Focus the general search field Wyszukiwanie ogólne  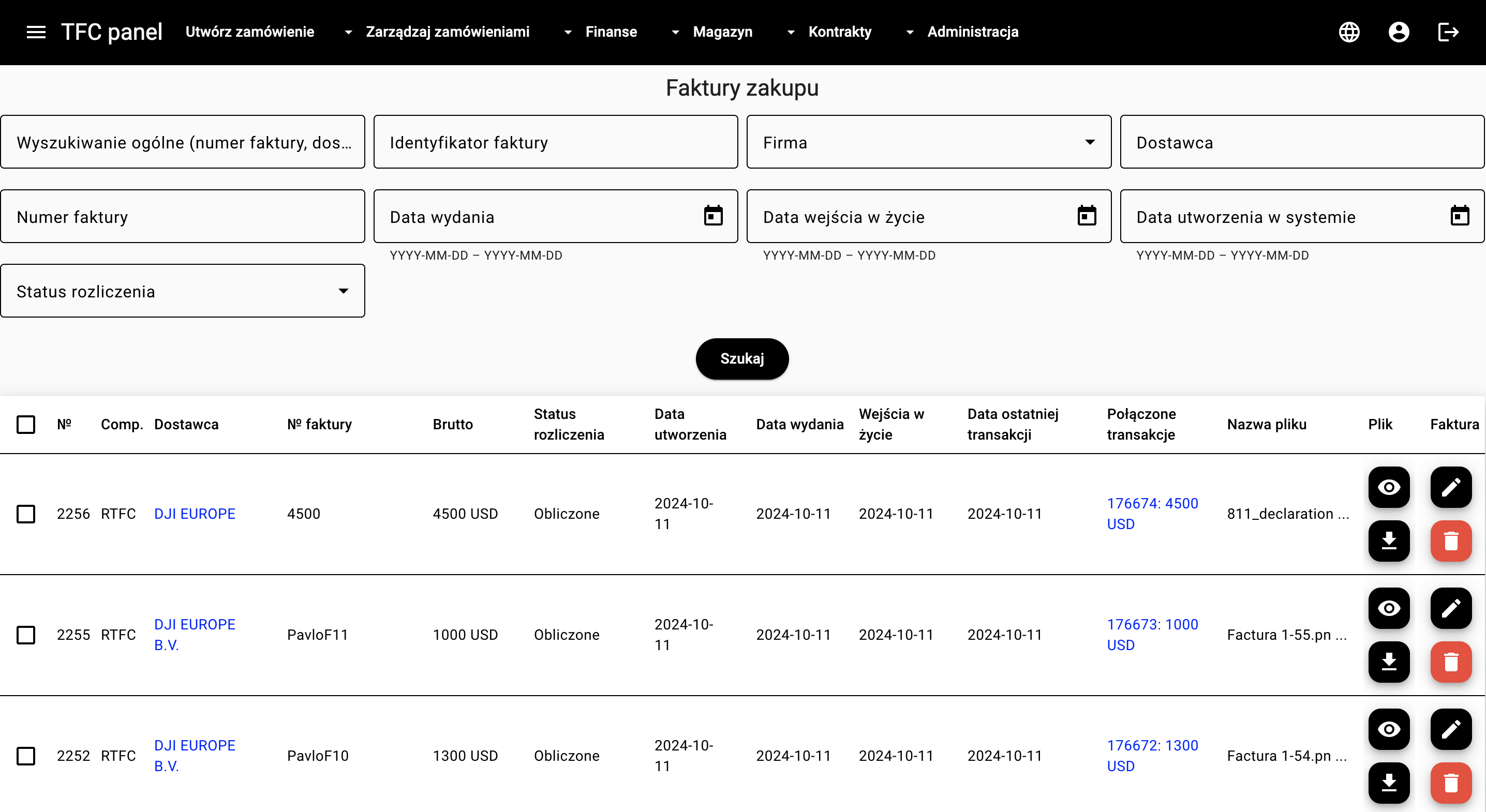(x=182, y=142)
